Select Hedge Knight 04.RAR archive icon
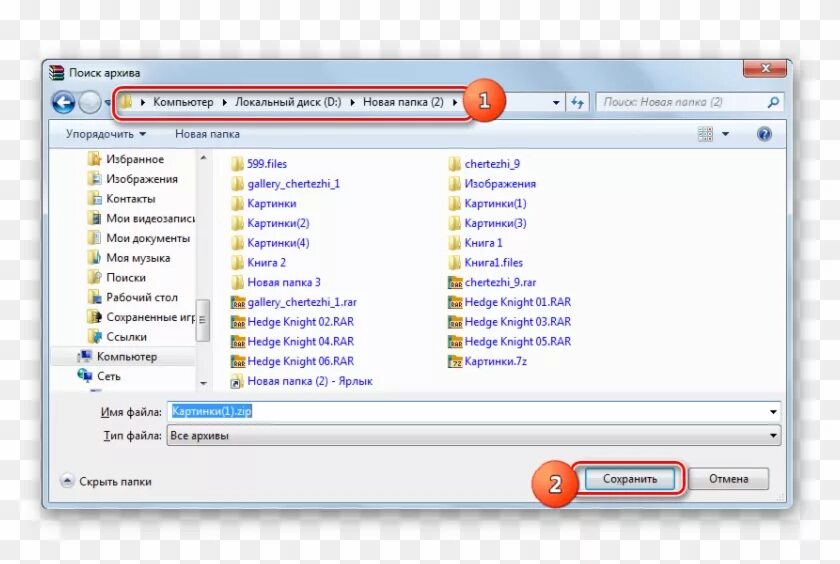Image resolution: width=840 pixels, height=564 pixels. (x=237, y=342)
